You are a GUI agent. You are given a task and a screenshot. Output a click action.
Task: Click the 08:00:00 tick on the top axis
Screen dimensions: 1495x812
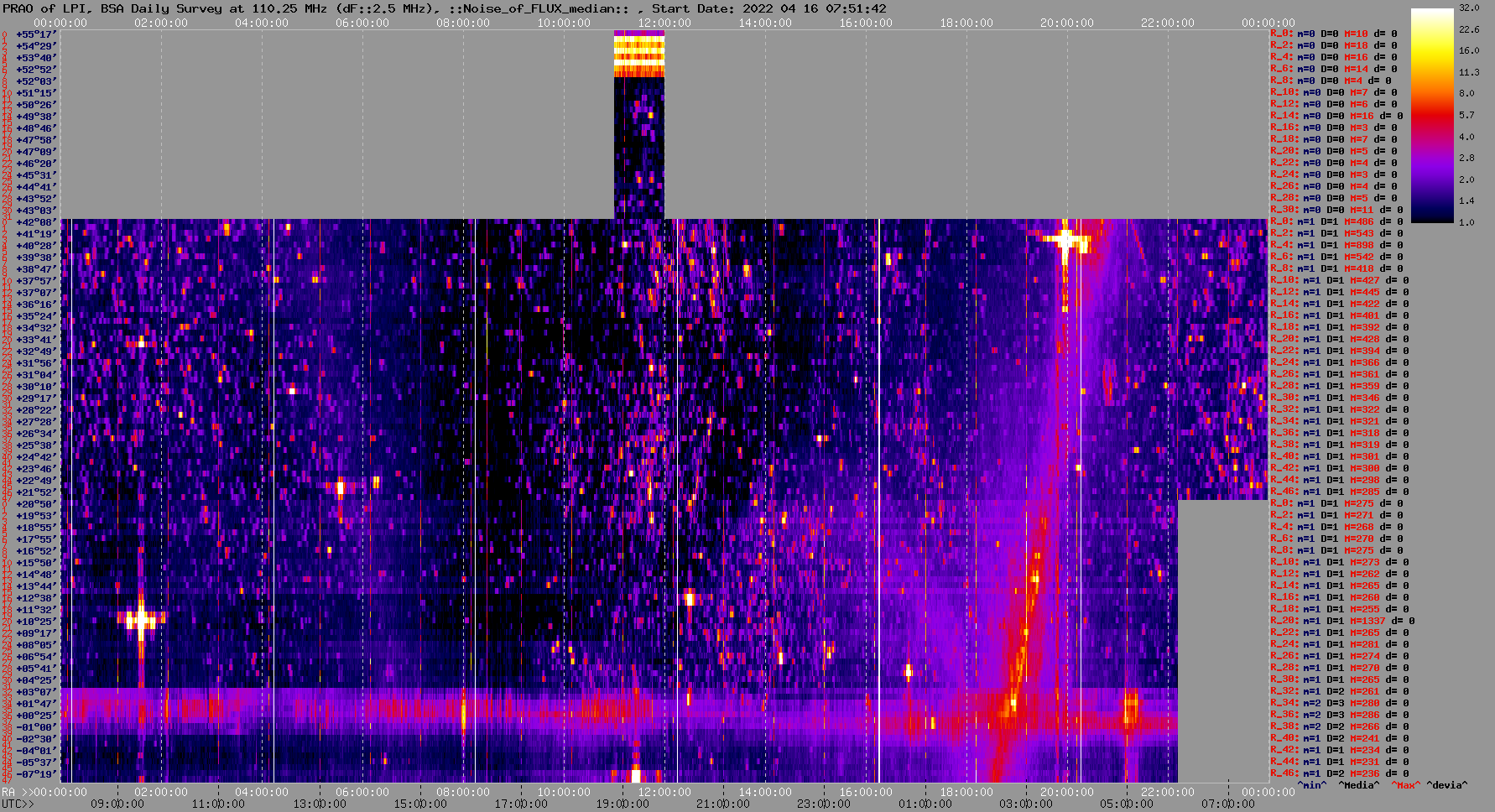pyautogui.click(x=463, y=23)
